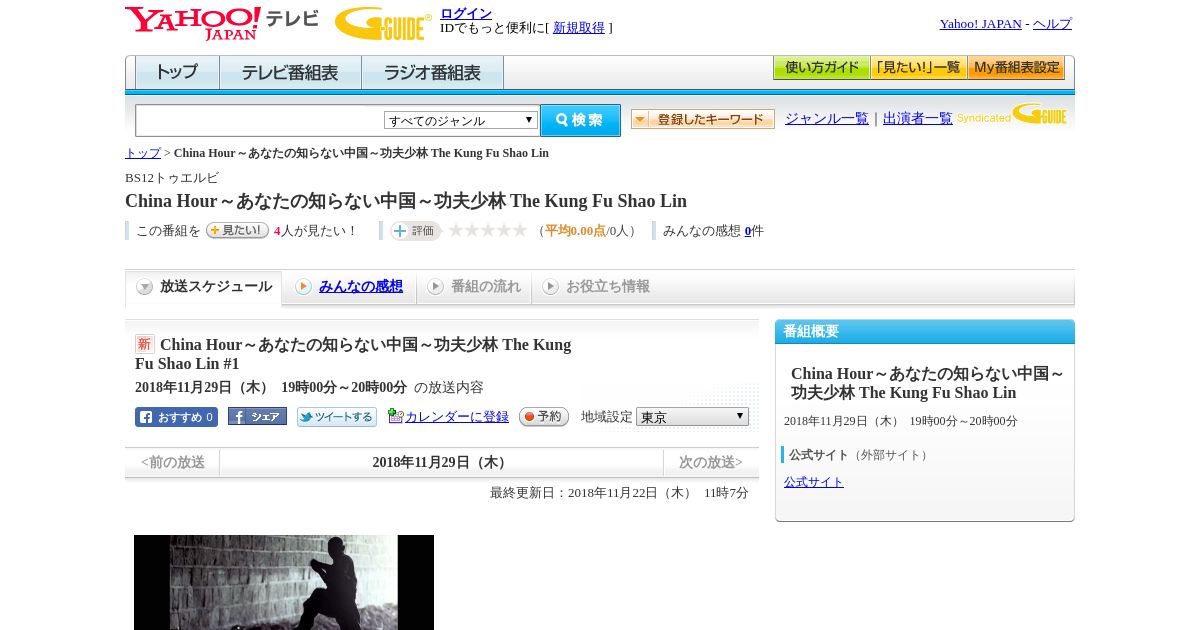Screen dimensions: 1200x630
Task: Open the 出演者一覧 link
Action: 918,119
